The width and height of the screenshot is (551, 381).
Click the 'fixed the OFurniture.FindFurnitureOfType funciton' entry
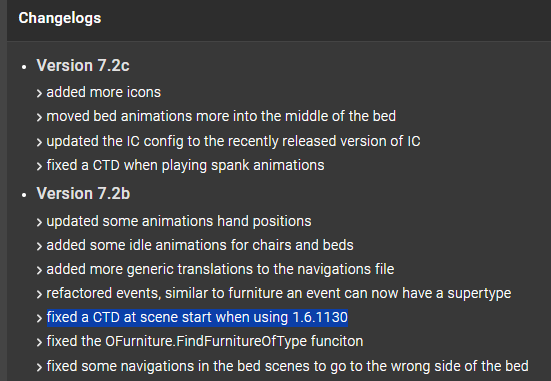(205, 342)
